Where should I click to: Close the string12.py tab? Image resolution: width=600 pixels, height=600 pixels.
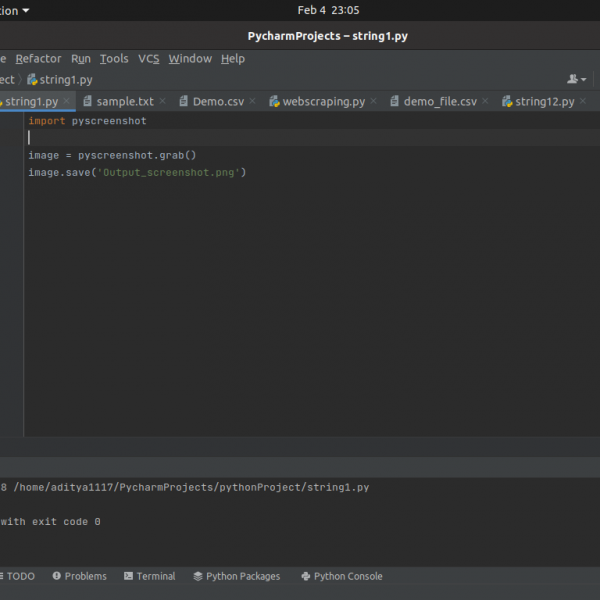583,101
